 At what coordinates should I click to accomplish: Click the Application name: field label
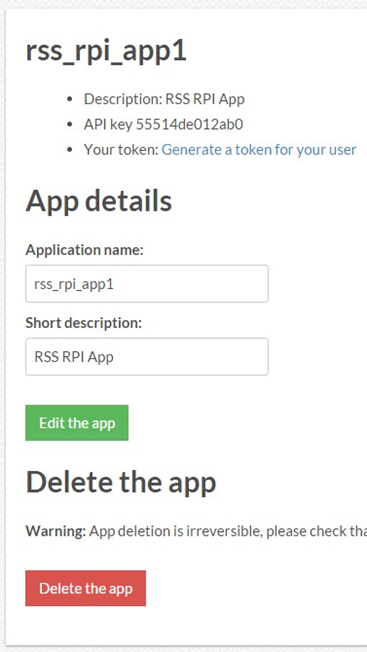[84, 250]
